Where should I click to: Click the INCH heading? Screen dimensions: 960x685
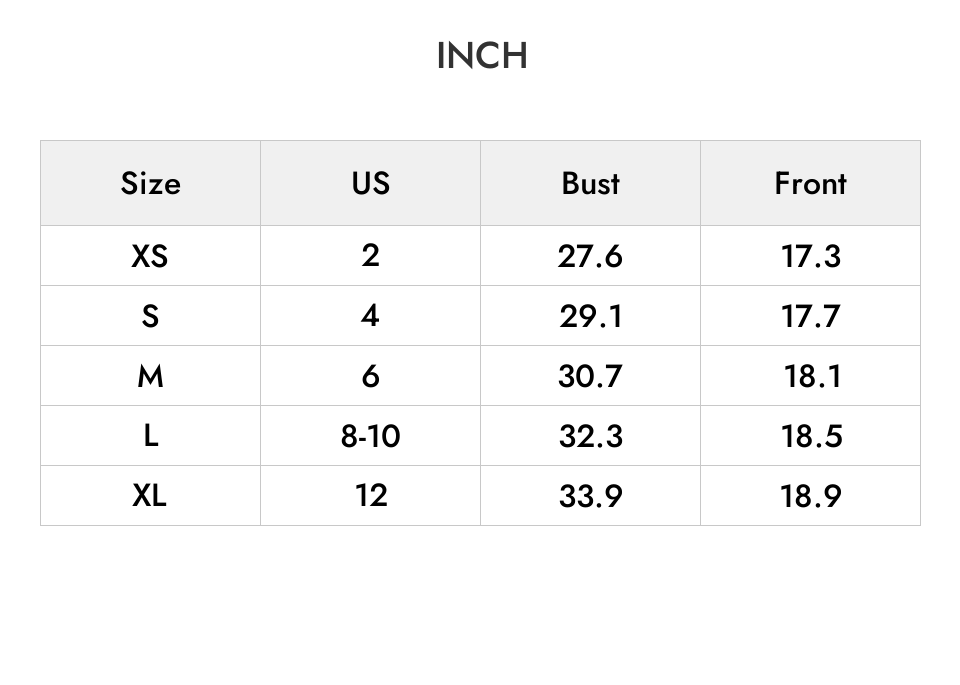482,56
